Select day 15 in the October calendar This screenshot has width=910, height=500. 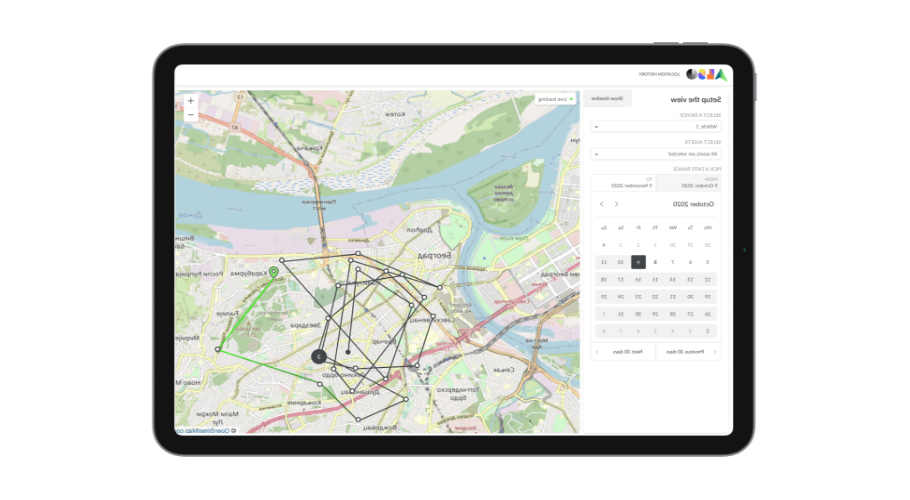[x=655, y=279]
